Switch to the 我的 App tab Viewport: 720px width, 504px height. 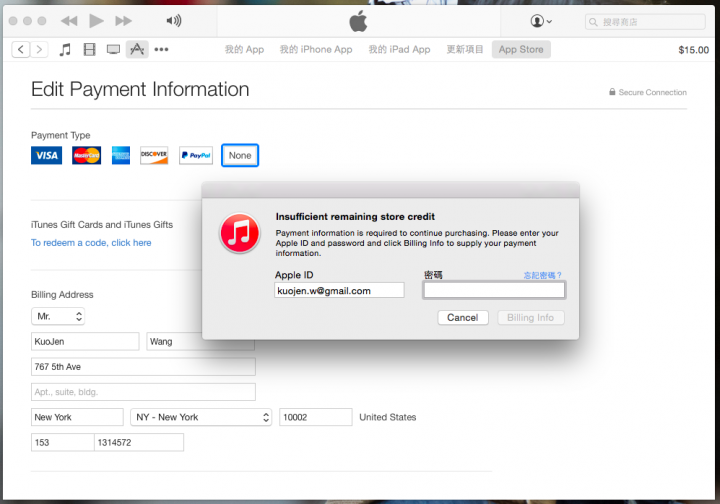(244, 49)
